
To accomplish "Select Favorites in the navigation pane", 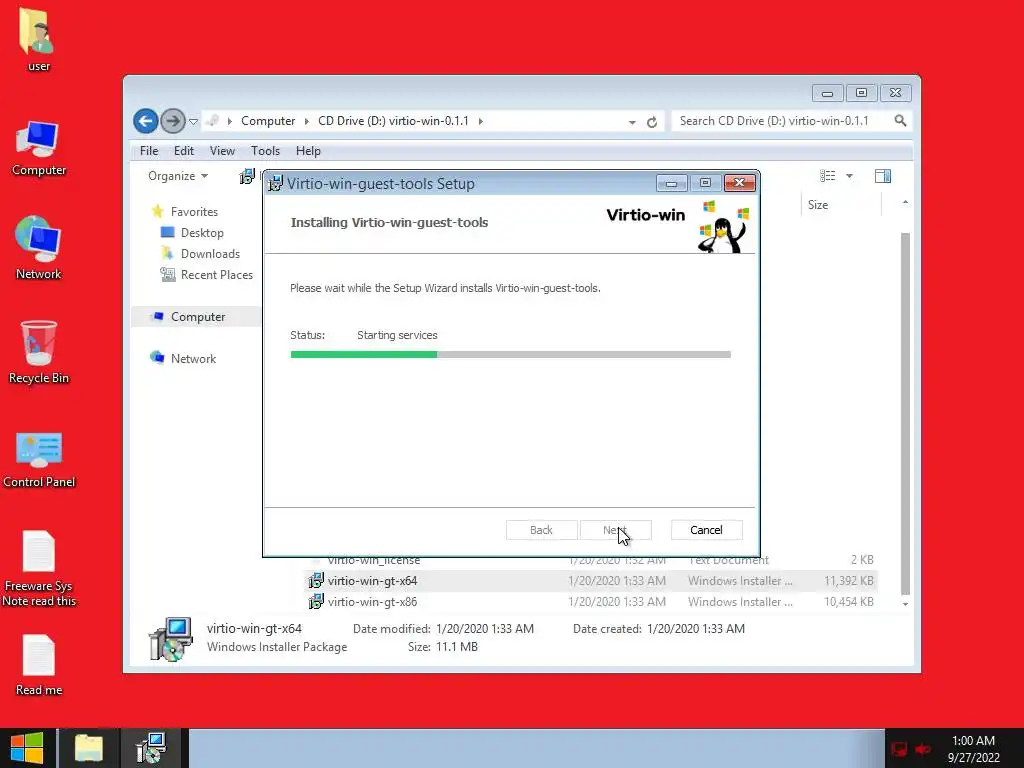I will [x=194, y=212].
